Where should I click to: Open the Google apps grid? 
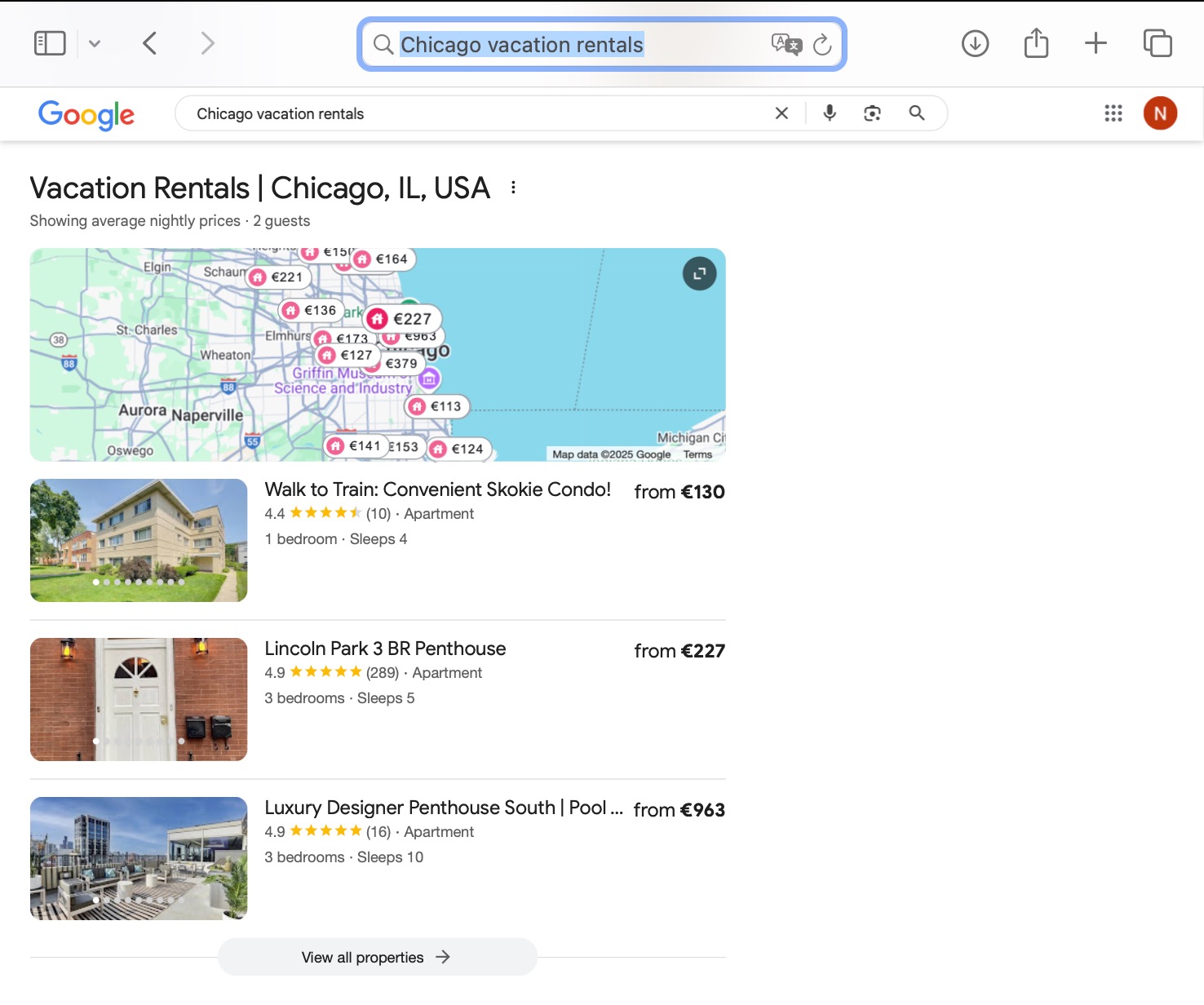tap(1113, 113)
